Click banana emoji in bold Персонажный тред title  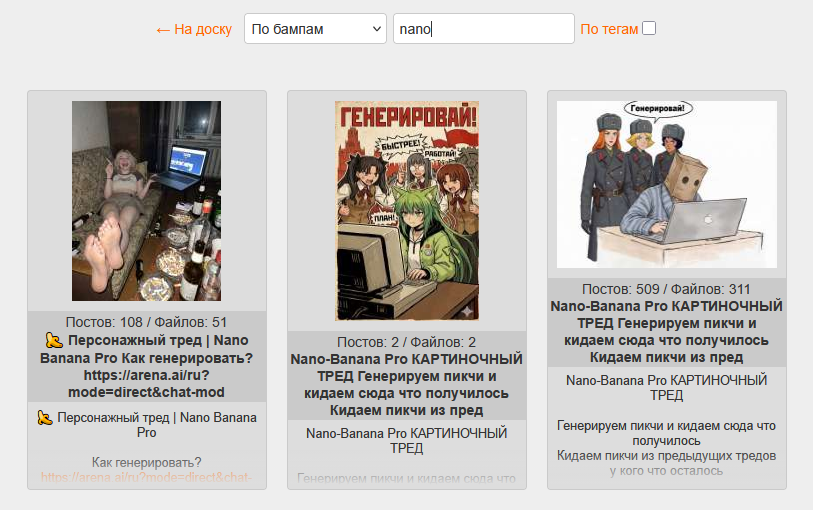pos(54,341)
